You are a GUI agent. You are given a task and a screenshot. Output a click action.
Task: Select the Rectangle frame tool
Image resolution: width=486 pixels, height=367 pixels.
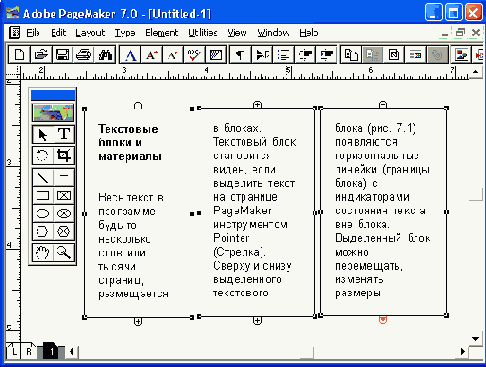[64, 195]
